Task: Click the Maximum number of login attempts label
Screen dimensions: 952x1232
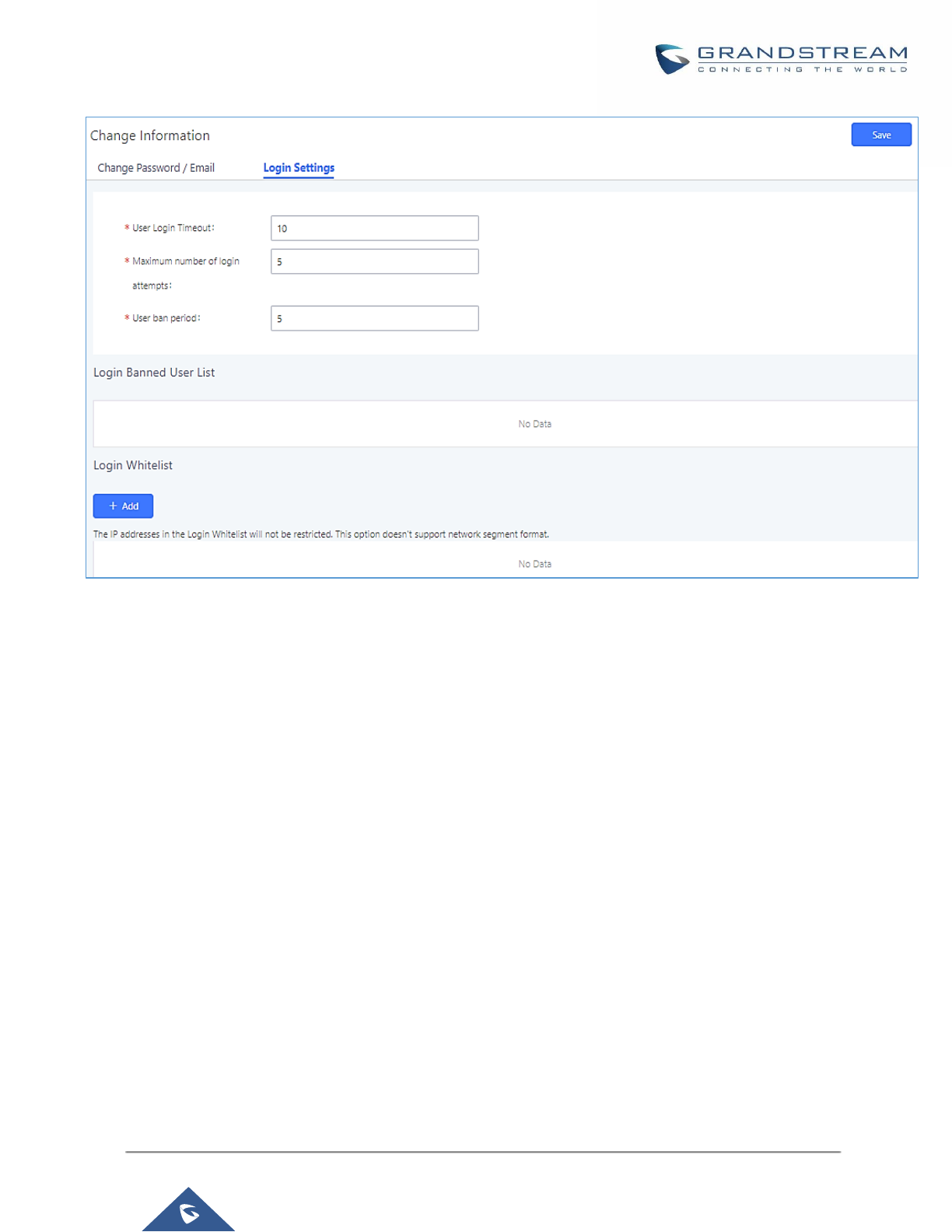Action: click(185, 262)
